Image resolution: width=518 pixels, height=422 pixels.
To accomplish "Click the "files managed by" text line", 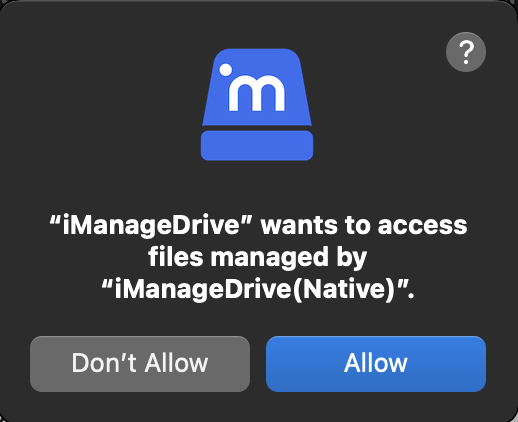I will click(257, 258).
